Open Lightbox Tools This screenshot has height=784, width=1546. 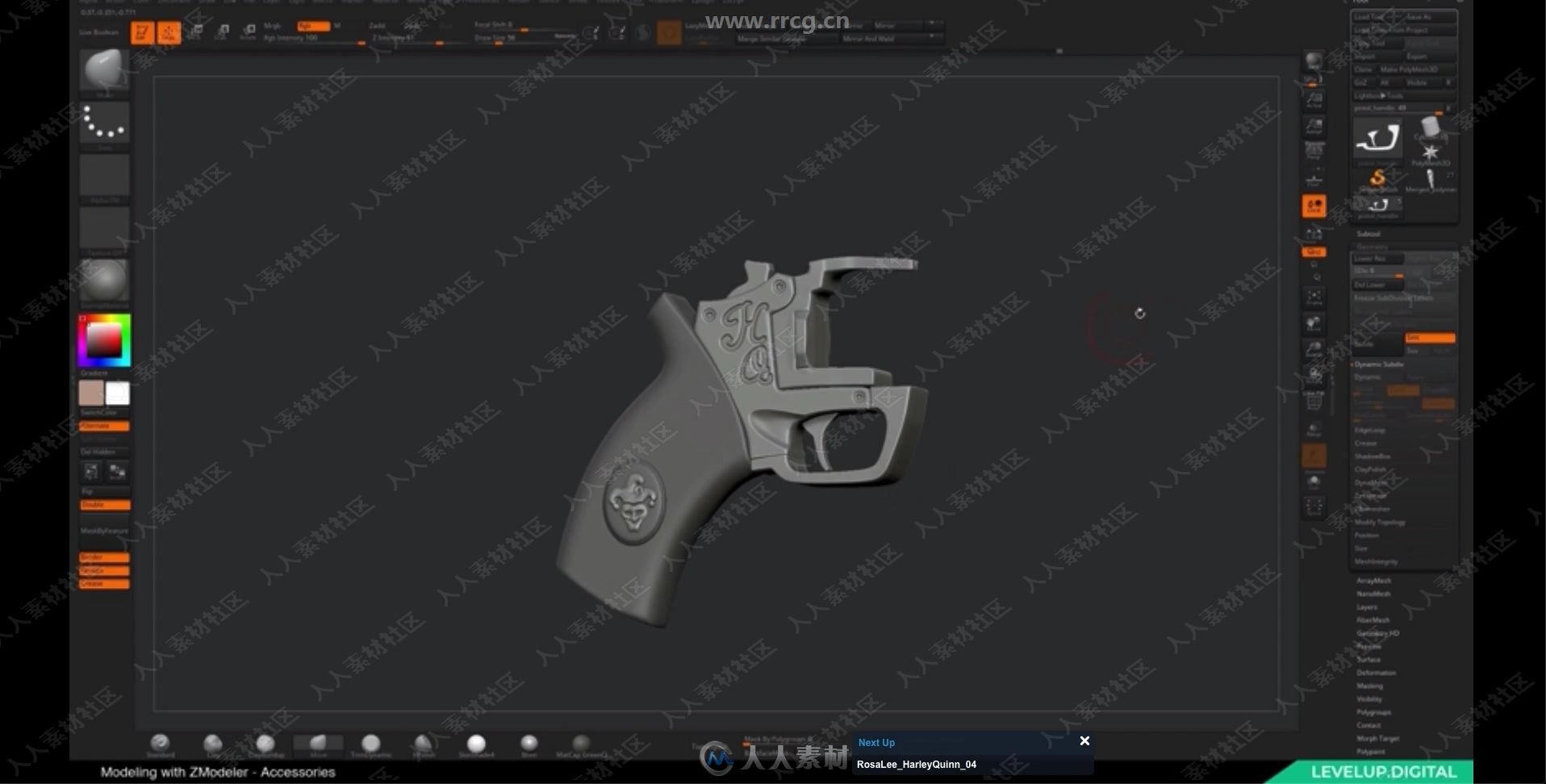coord(1404,95)
